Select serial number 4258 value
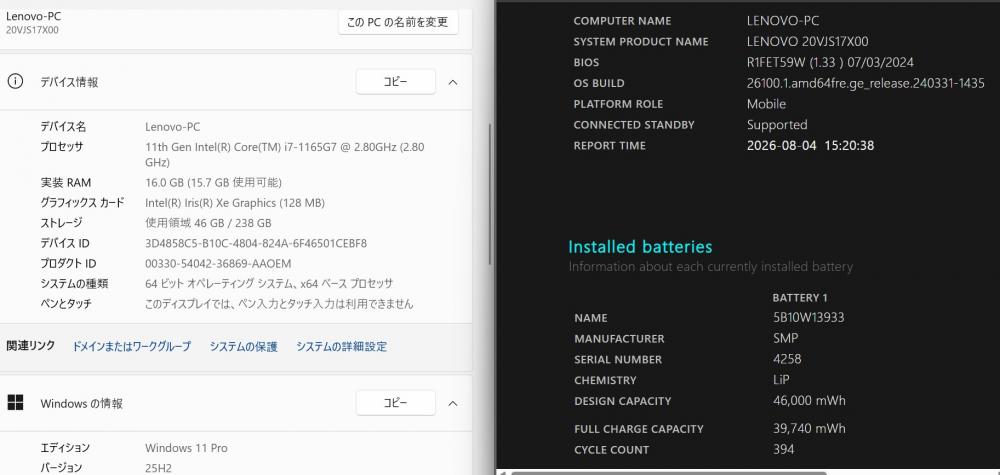 click(787, 359)
